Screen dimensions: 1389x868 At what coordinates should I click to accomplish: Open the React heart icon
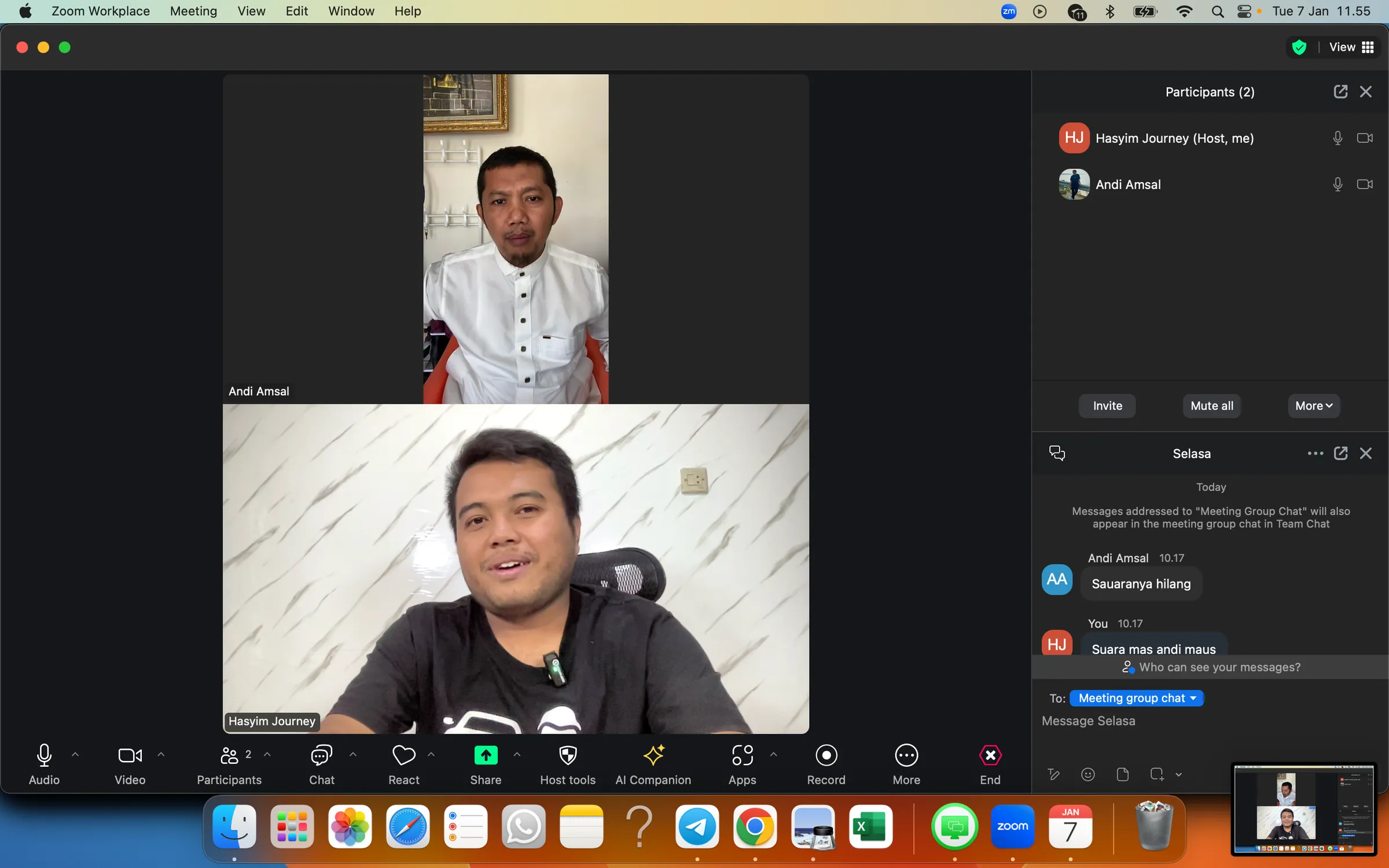click(403, 756)
